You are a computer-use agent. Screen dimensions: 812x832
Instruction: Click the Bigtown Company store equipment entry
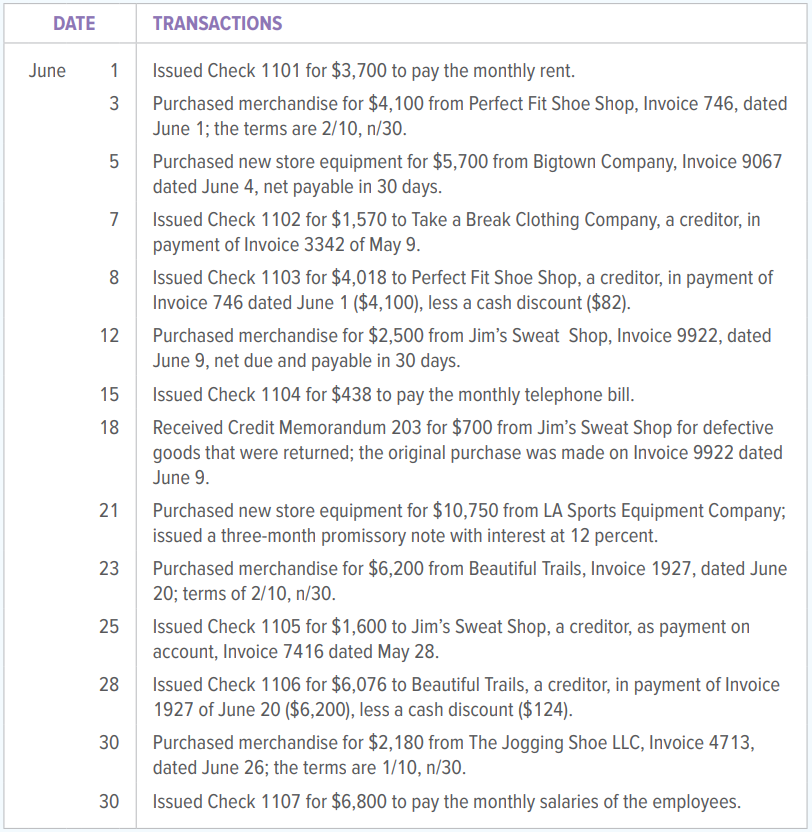(x=467, y=173)
